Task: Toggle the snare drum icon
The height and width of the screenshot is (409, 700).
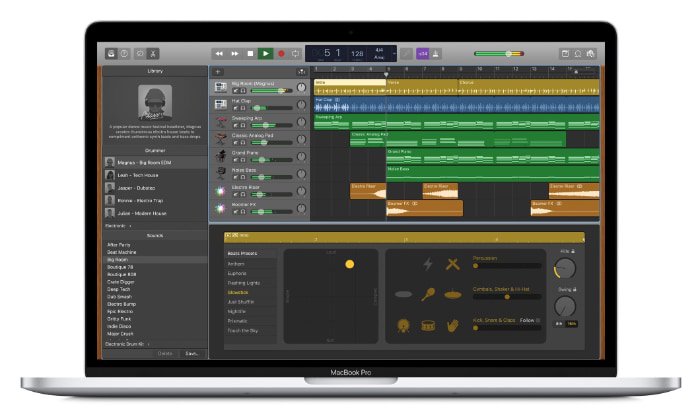Action: [428, 326]
